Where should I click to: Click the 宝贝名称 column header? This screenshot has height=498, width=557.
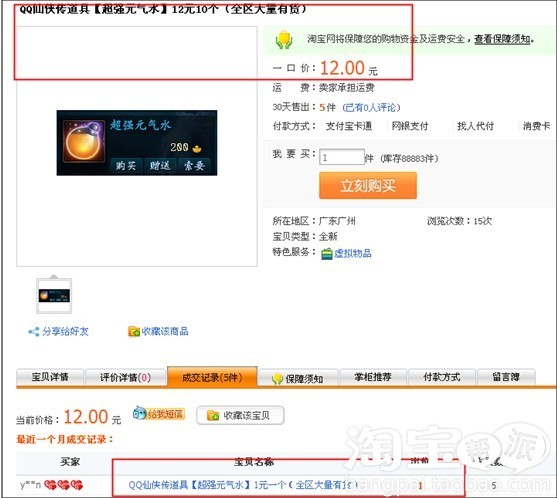point(254,461)
